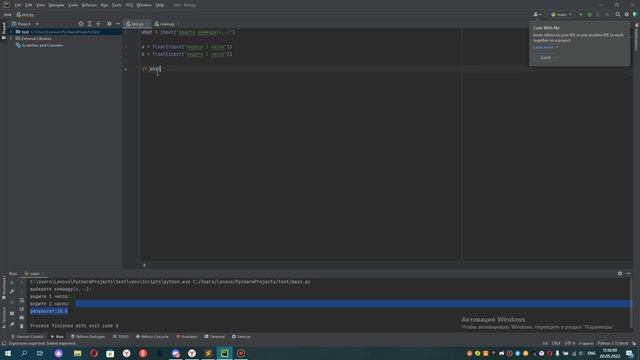Open the run configuration dropdown
The width and height of the screenshot is (640, 360).
(x=561, y=14)
